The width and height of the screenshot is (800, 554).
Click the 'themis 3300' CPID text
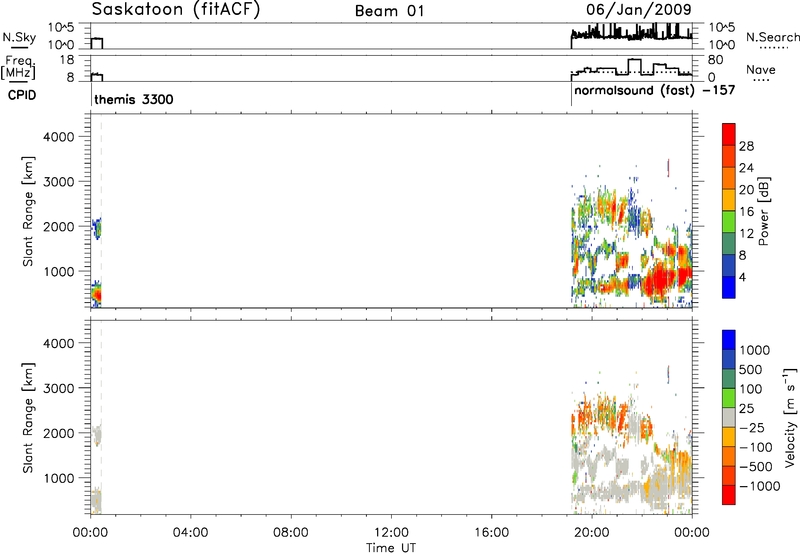[x=134, y=99]
